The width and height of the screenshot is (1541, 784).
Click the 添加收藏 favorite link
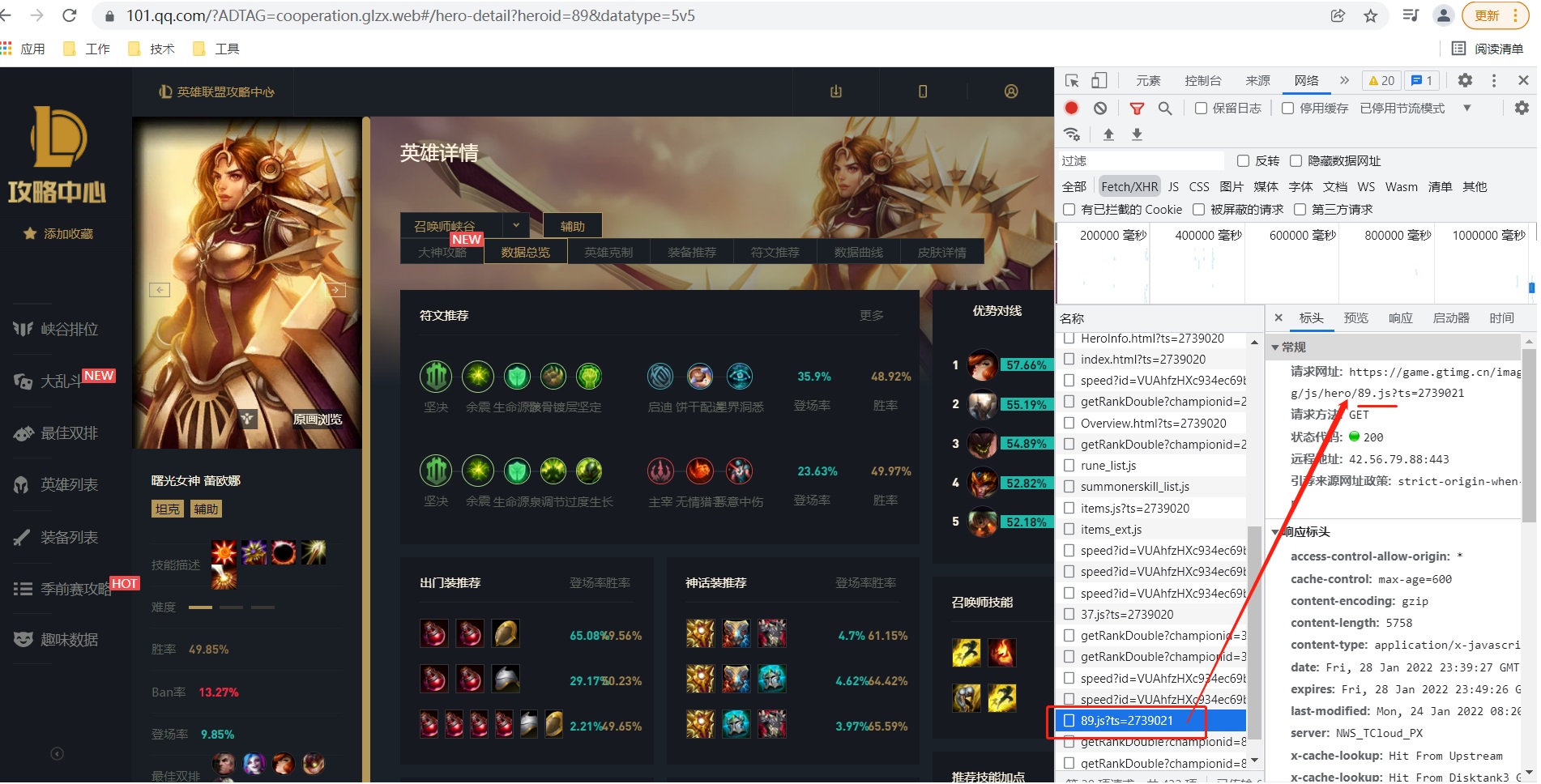(58, 233)
